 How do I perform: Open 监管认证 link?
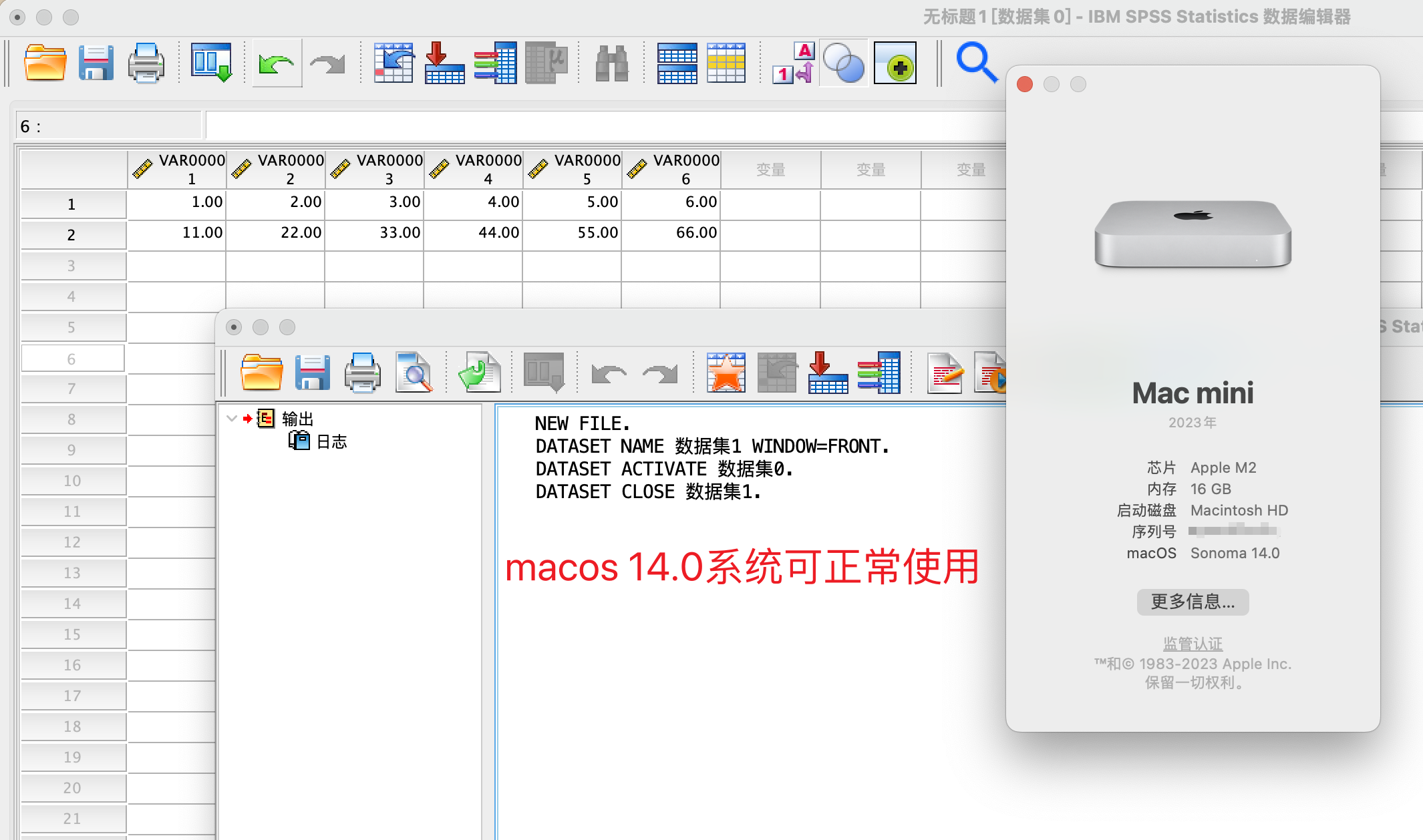pos(1193,644)
